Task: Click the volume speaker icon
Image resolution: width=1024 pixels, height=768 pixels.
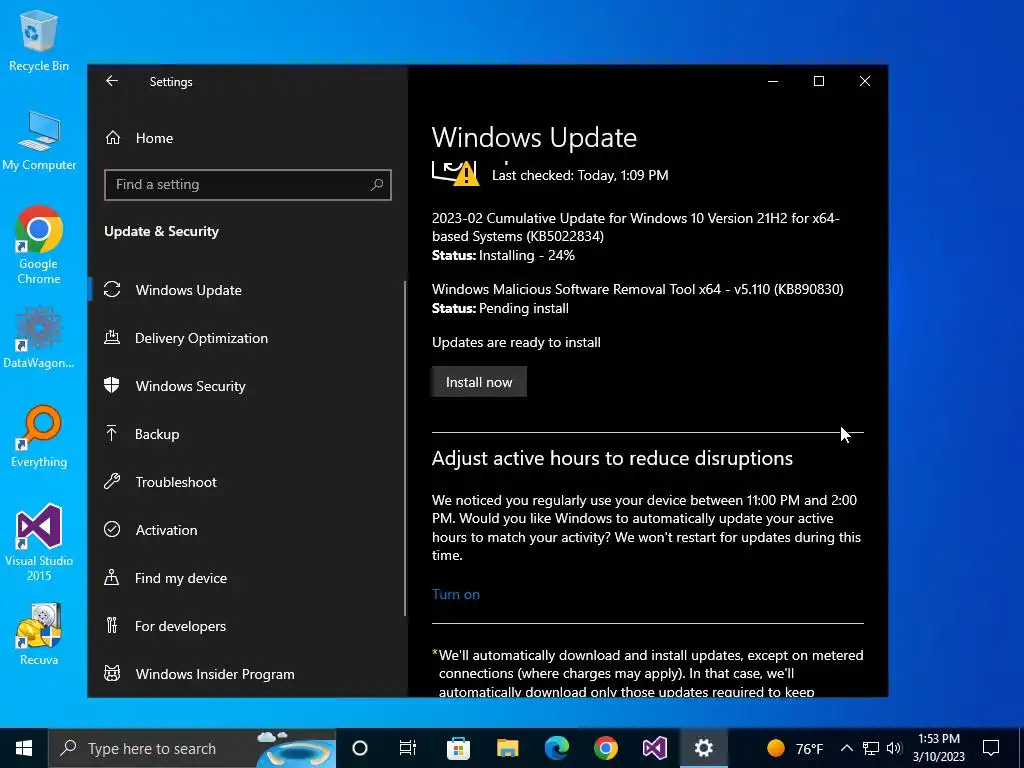Action: pos(894,748)
